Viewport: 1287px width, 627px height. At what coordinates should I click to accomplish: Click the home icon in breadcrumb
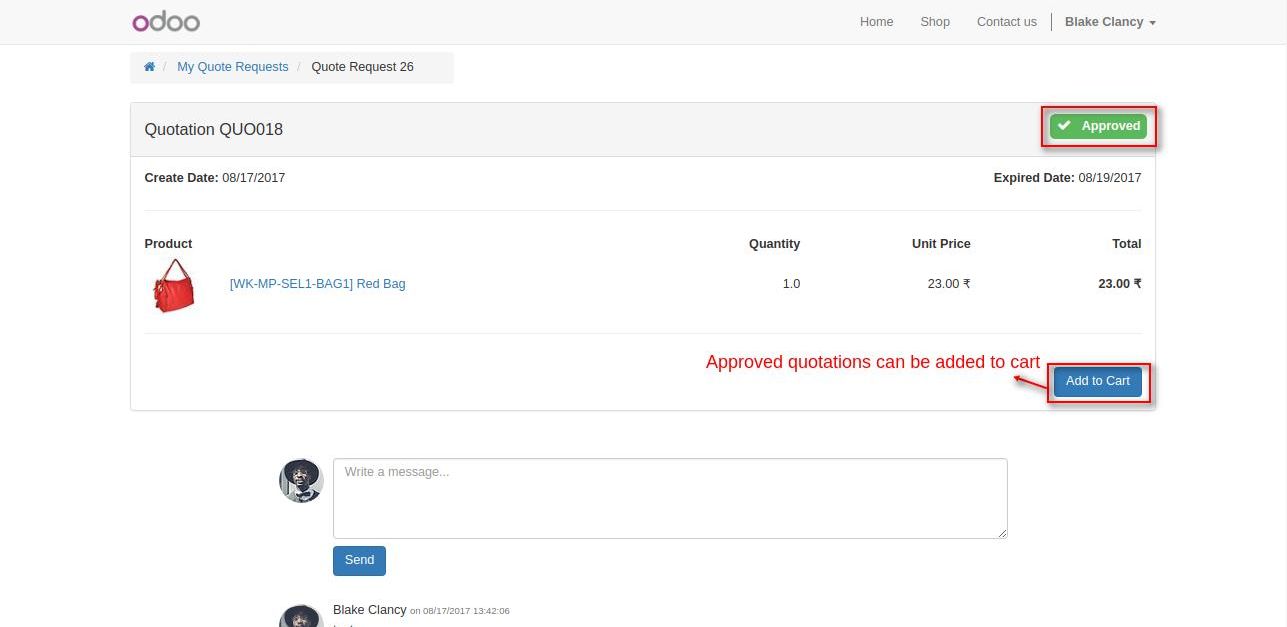coord(149,67)
